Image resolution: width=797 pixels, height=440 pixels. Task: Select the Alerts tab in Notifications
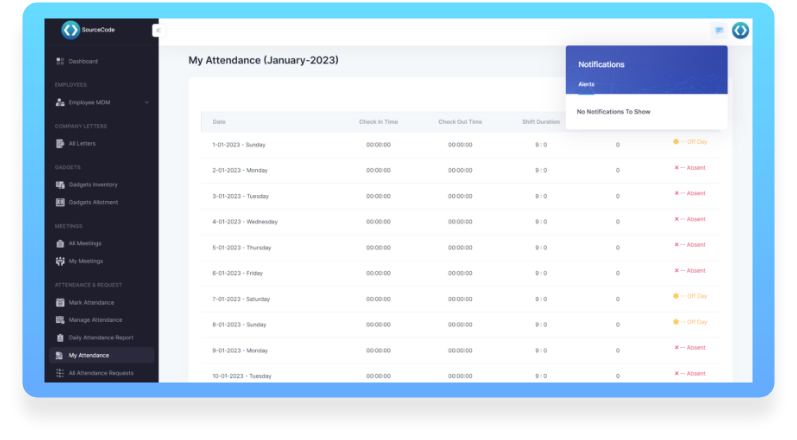tap(586, 84)
